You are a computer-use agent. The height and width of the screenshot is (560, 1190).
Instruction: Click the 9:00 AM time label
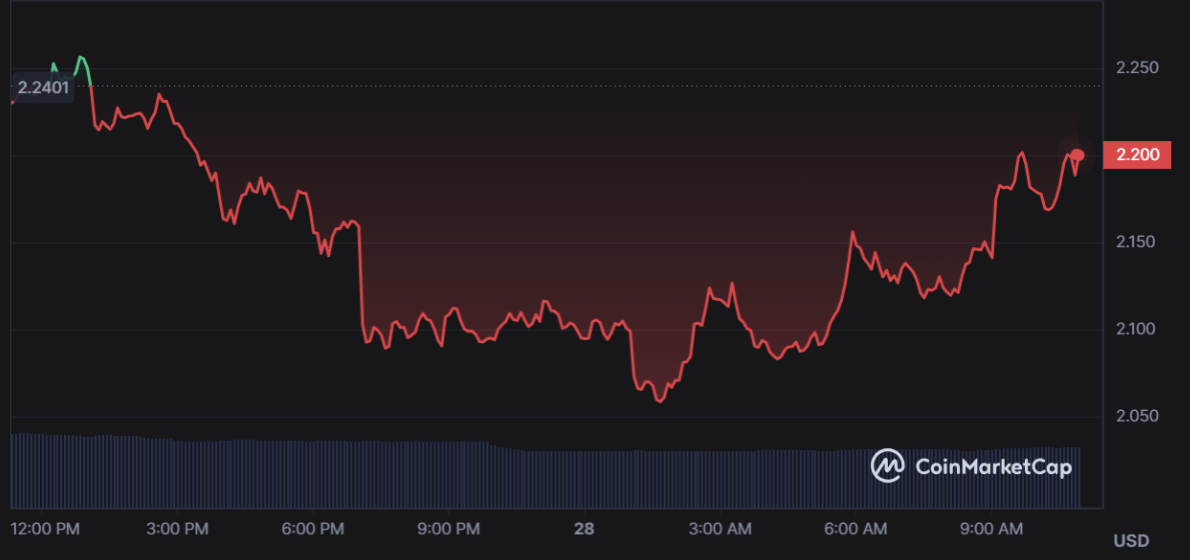(x=993, y=528)
